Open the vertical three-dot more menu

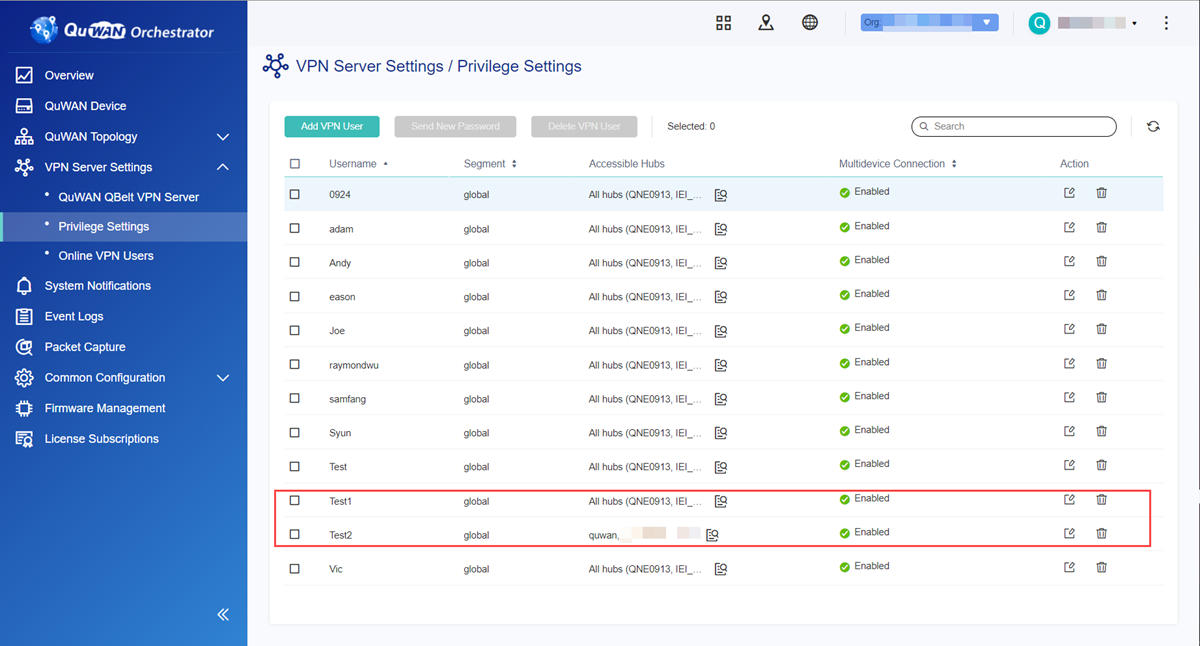coord(1166,23)
